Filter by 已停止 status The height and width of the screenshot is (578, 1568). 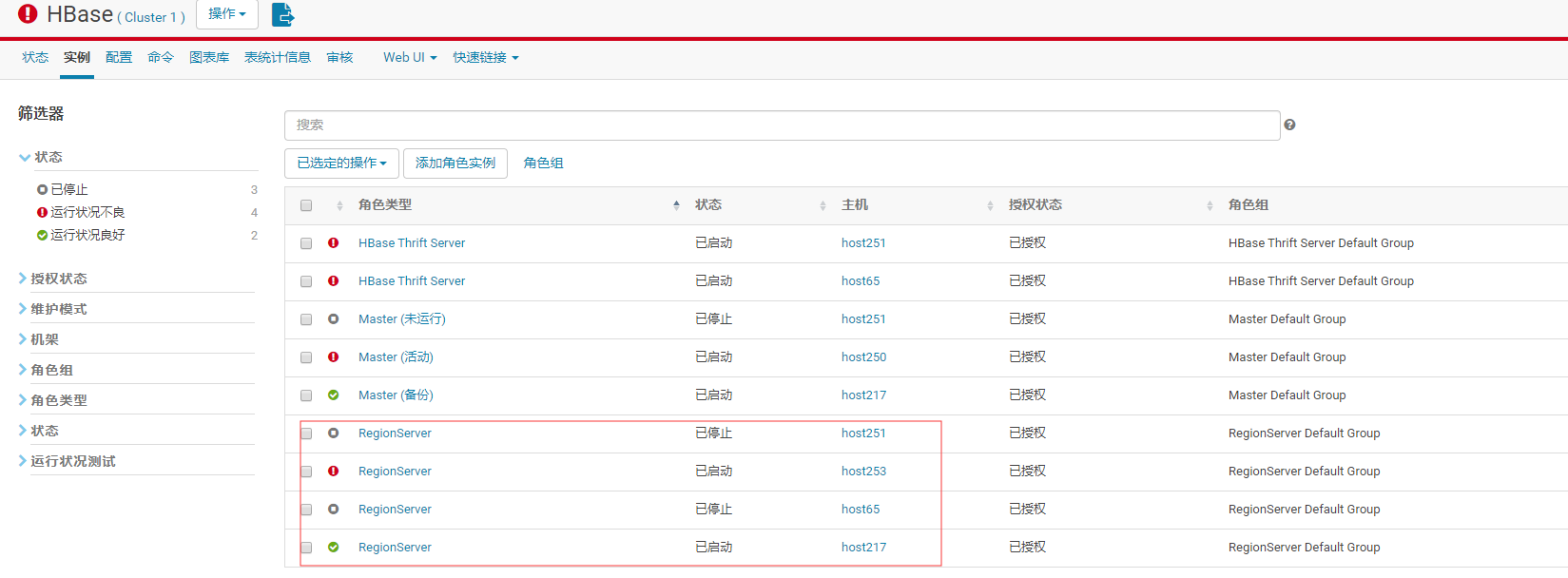69,189
